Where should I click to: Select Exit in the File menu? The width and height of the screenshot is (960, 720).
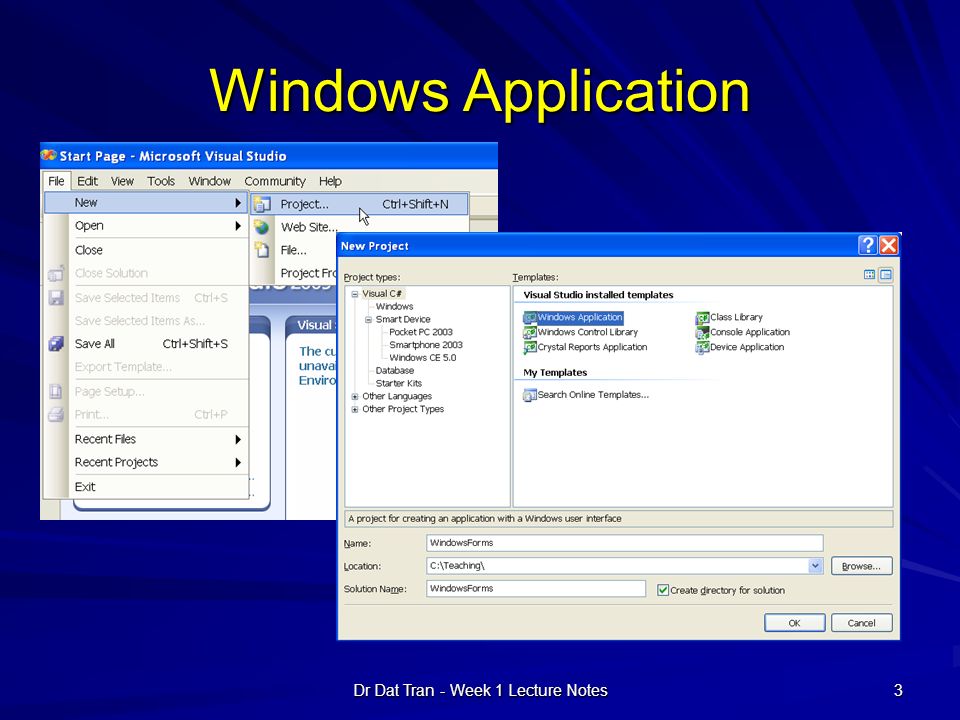(146, 487)
